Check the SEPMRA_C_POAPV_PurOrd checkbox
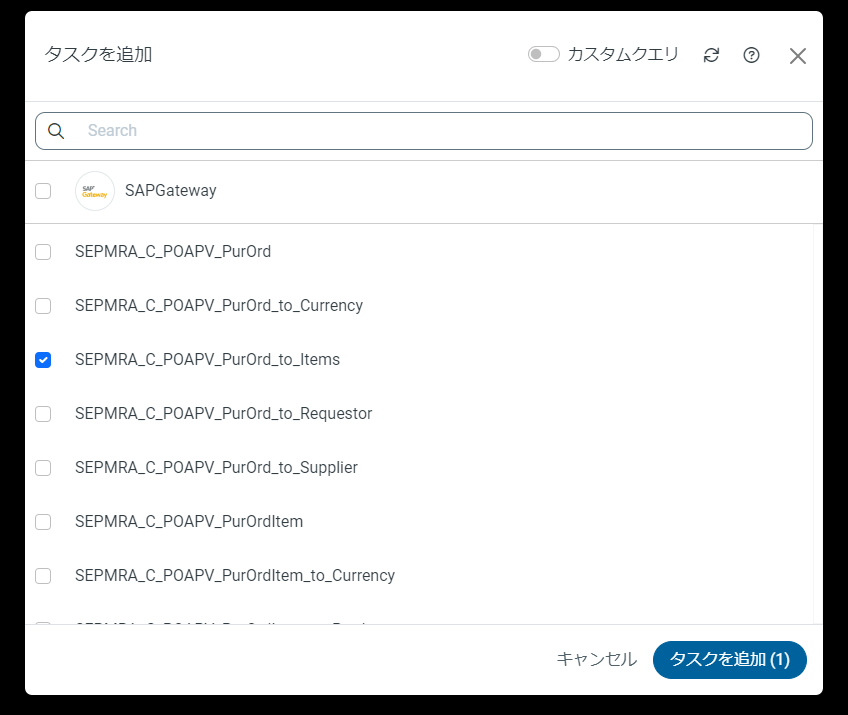Screen dimensions: 848x715 pos(43,252)
